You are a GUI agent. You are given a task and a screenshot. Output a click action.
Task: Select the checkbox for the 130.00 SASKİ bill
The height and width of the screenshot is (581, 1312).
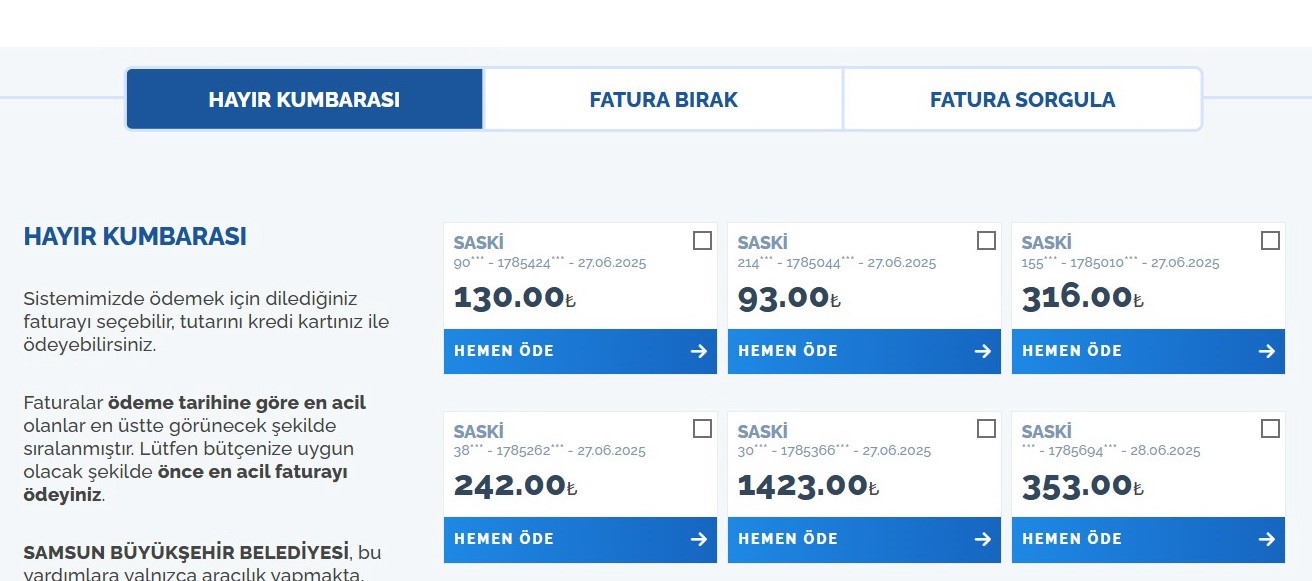pyautogui.click(x=702, y=241)
